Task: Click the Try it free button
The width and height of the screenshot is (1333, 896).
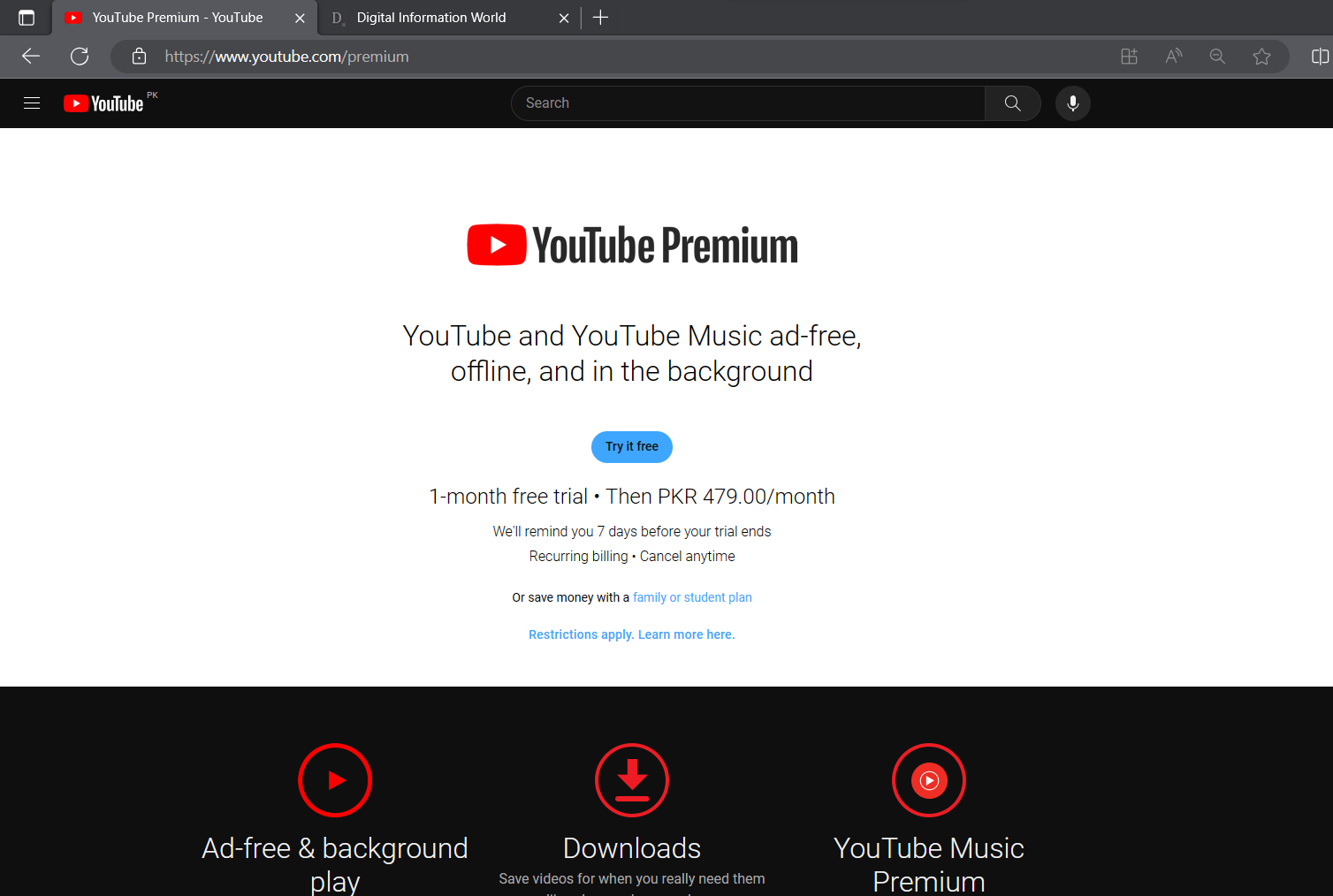Action: point(632,447)
